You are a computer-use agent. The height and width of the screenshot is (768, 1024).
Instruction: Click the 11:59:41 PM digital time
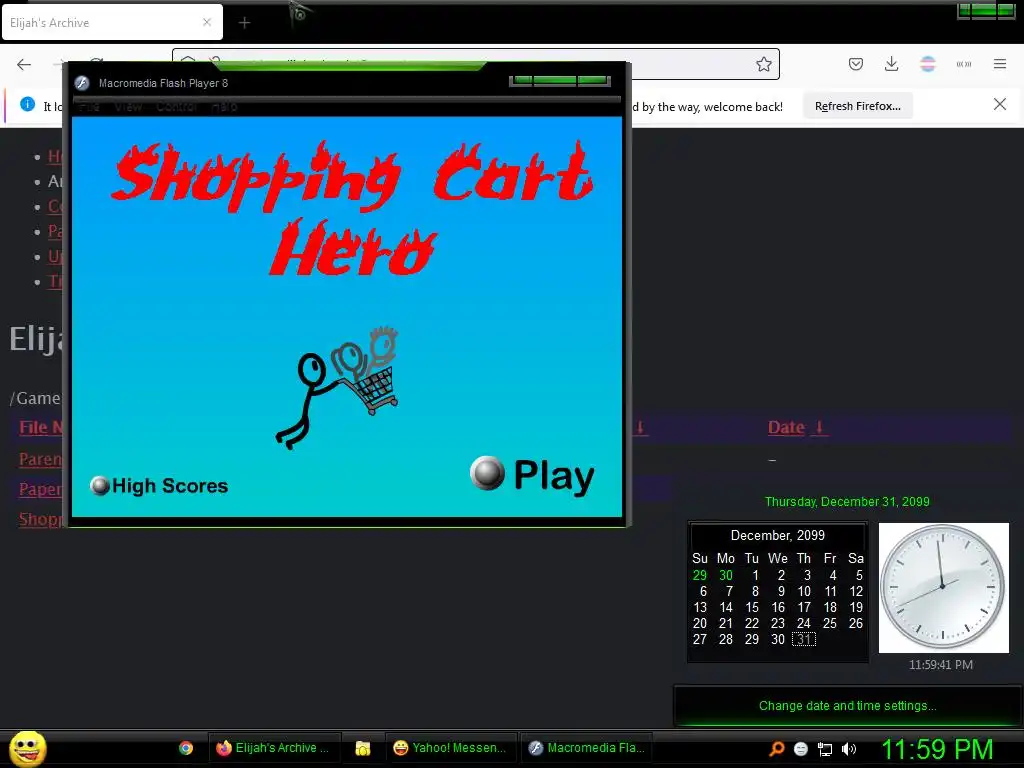(x=940, y=665)
